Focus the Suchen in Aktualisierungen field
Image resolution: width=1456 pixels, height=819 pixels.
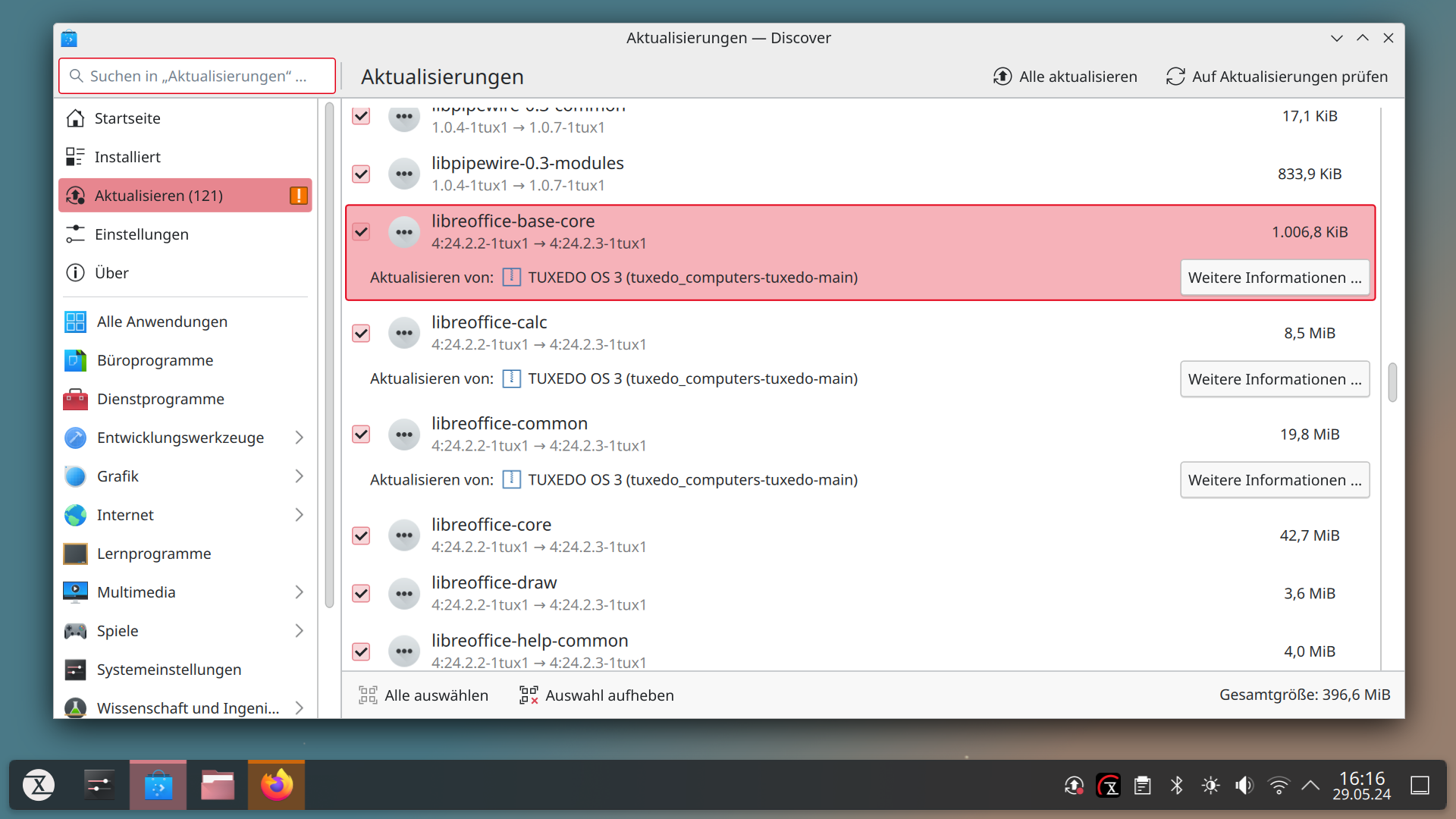click(197, 76)
